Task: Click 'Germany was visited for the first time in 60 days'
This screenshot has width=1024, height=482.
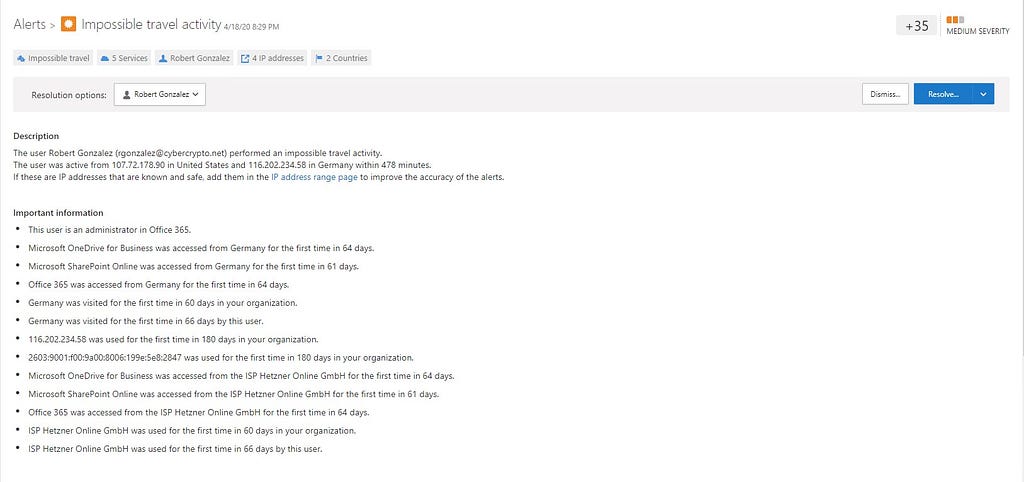Action: click(163, 303)
